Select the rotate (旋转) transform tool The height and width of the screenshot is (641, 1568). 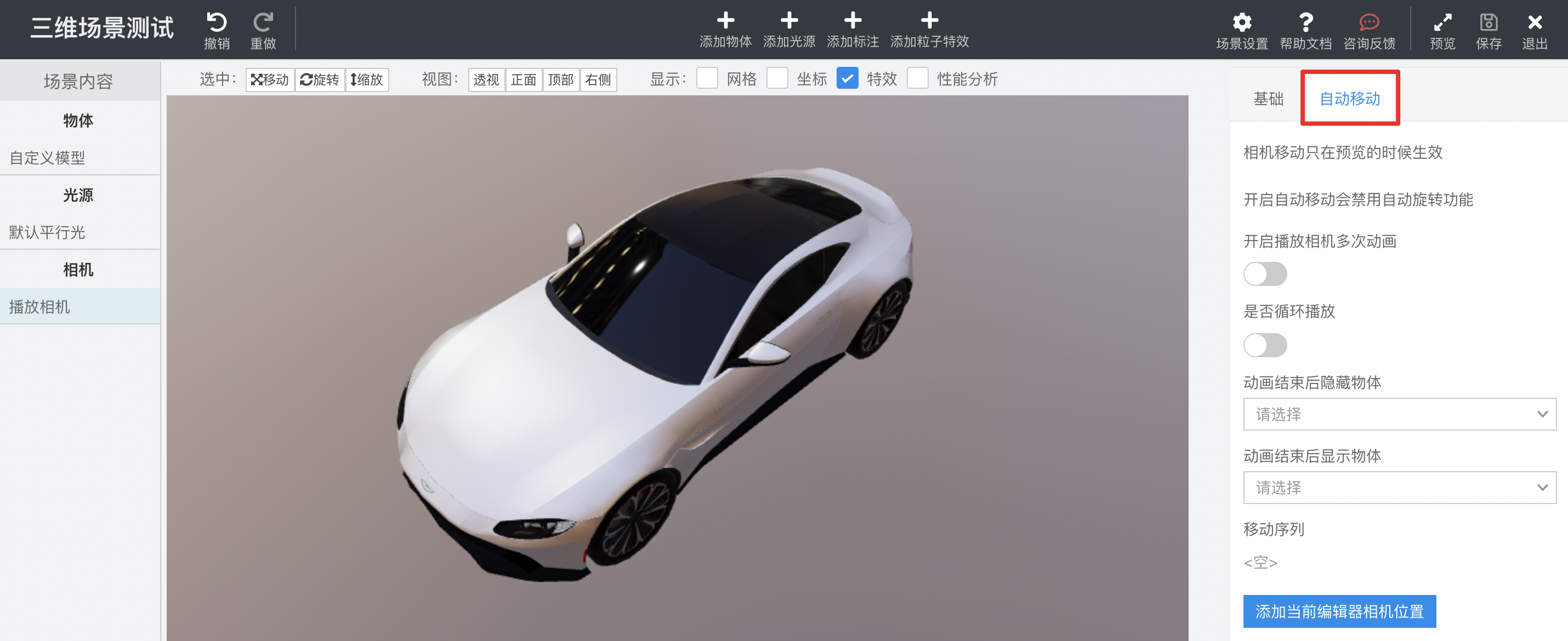[x=320, y=79]
